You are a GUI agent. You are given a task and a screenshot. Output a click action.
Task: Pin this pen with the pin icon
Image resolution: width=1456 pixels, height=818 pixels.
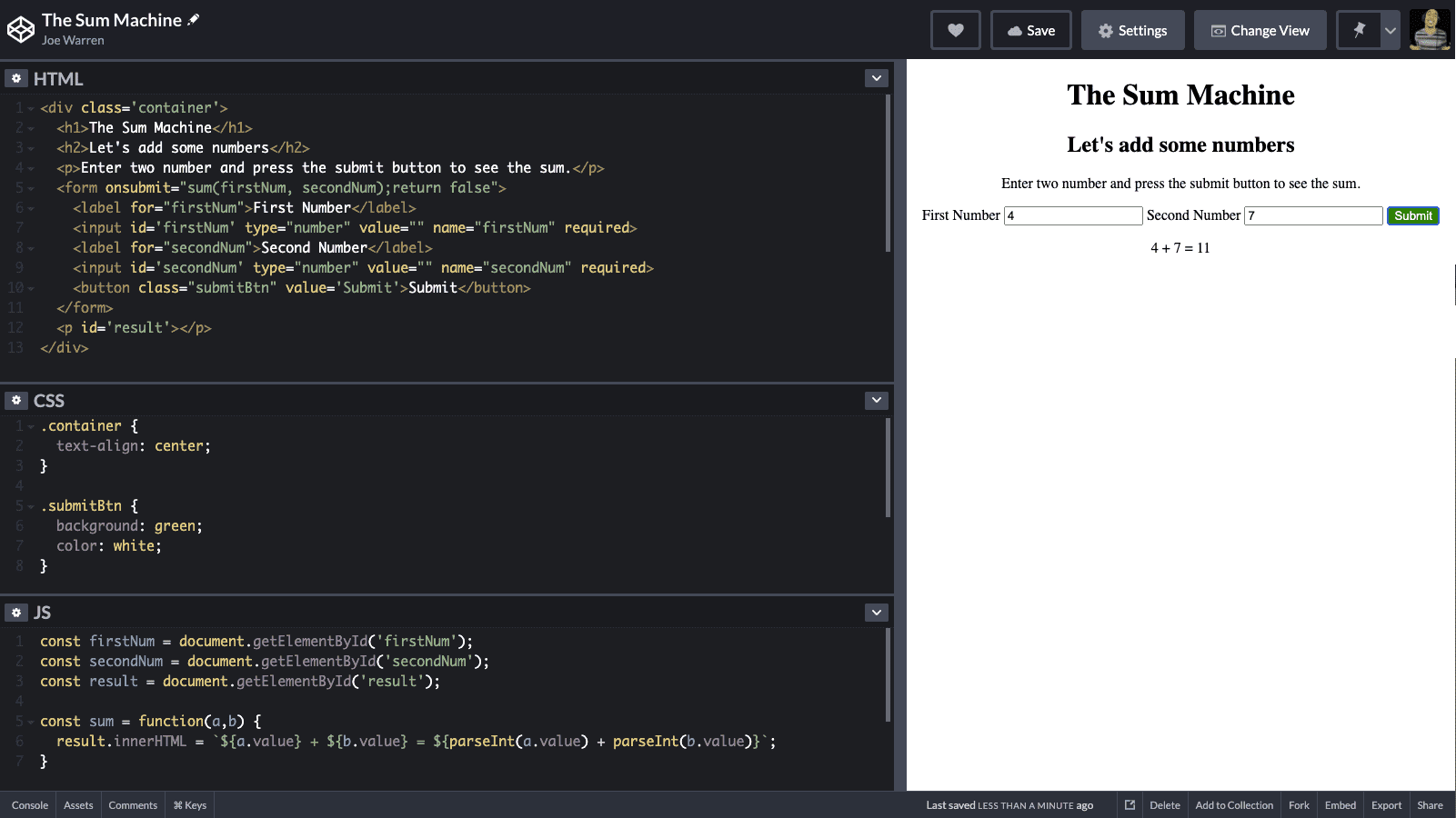[x=1359, y=30]
